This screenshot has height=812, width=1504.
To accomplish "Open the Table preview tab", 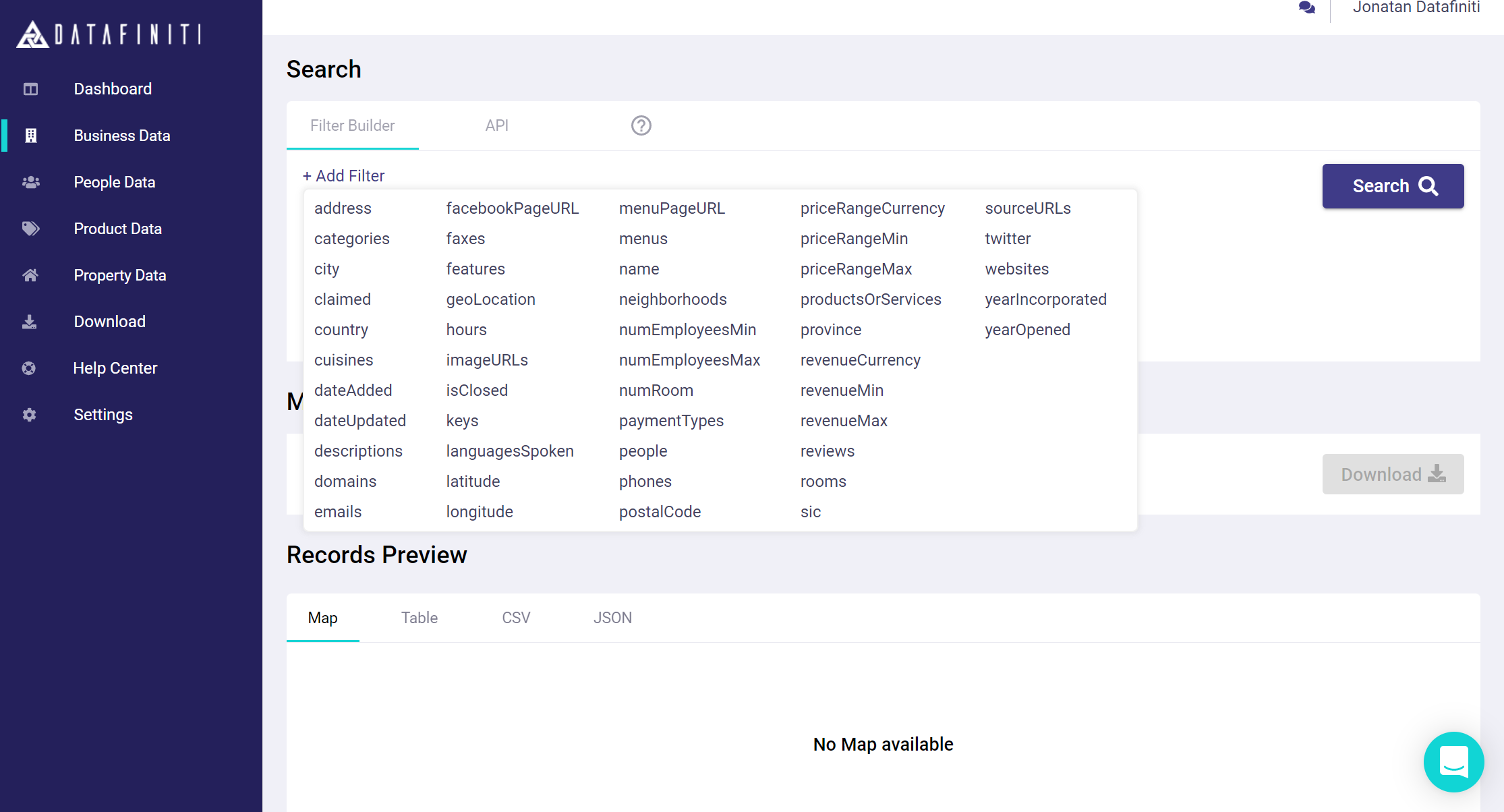I will point(419,618).
